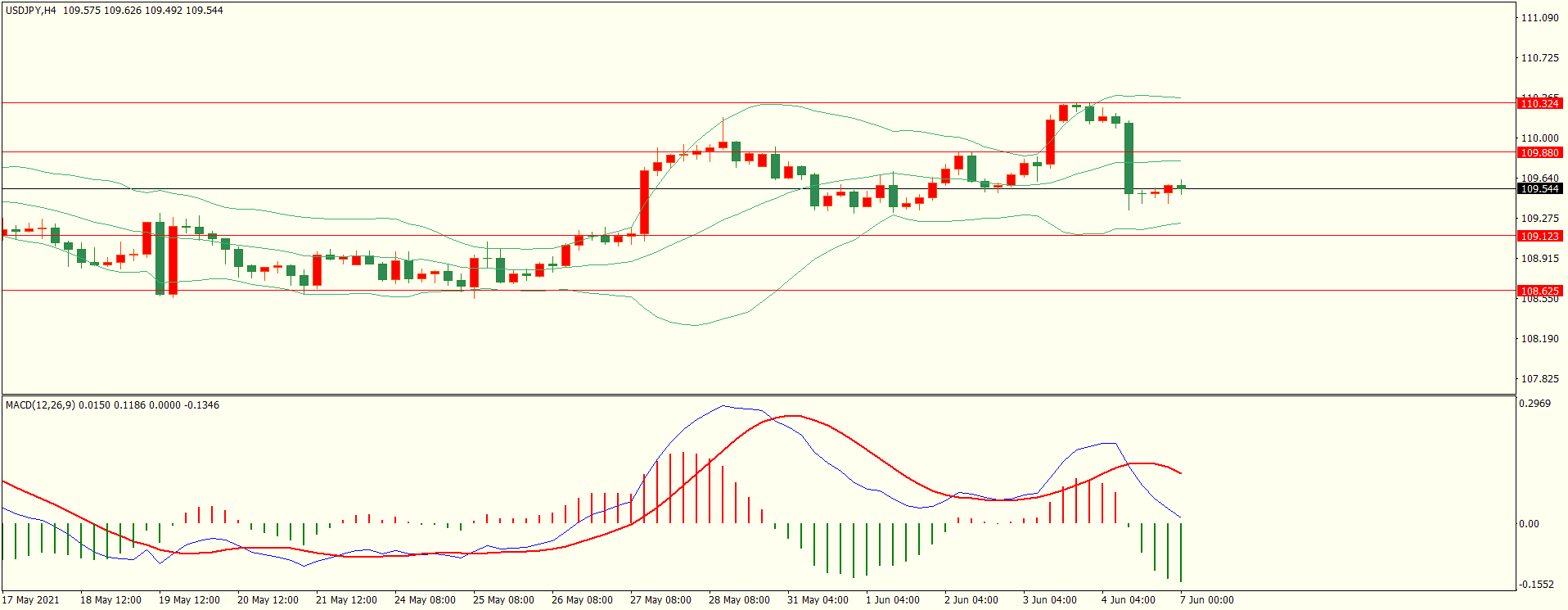Select the red 110.324 price level tag
1568x610 pixels.
point(1539,103)
